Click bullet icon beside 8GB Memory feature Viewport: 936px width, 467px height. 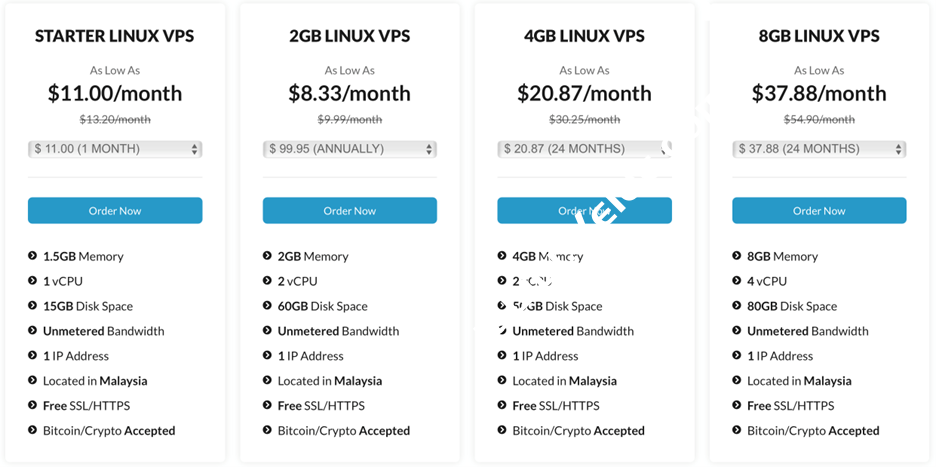(x=737, y=256)
